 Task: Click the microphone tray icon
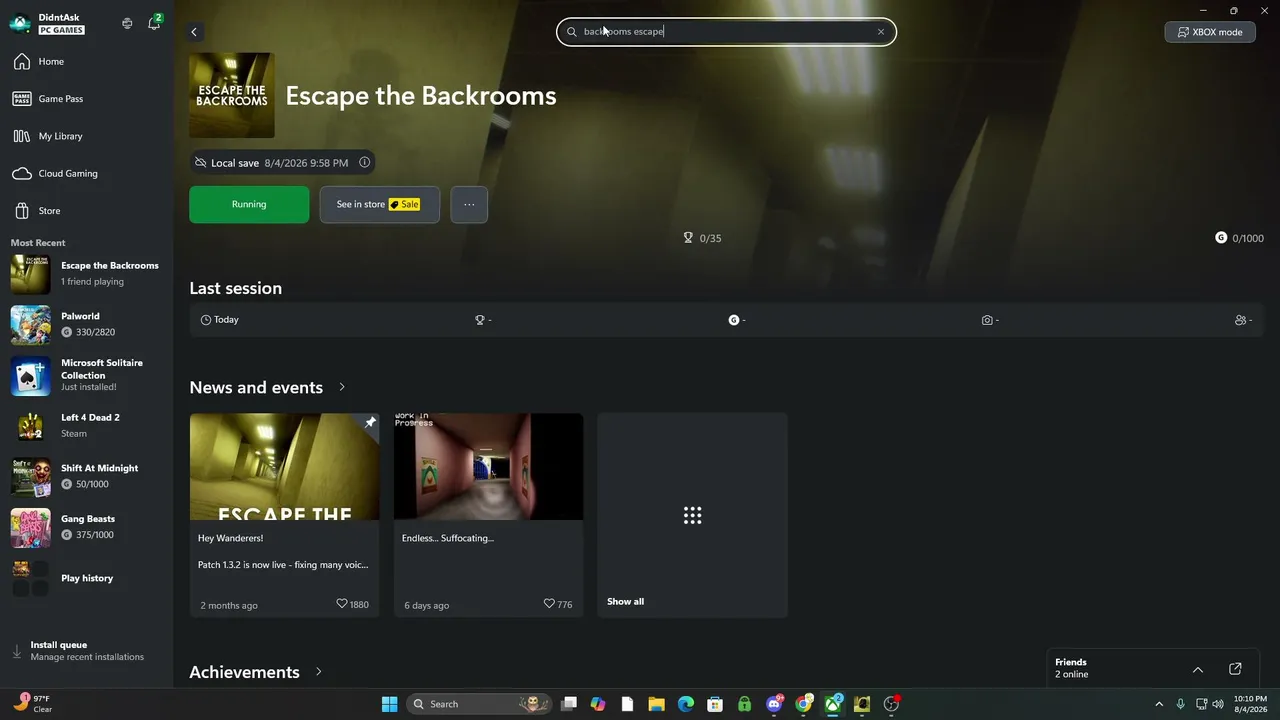coord(1181,704)
